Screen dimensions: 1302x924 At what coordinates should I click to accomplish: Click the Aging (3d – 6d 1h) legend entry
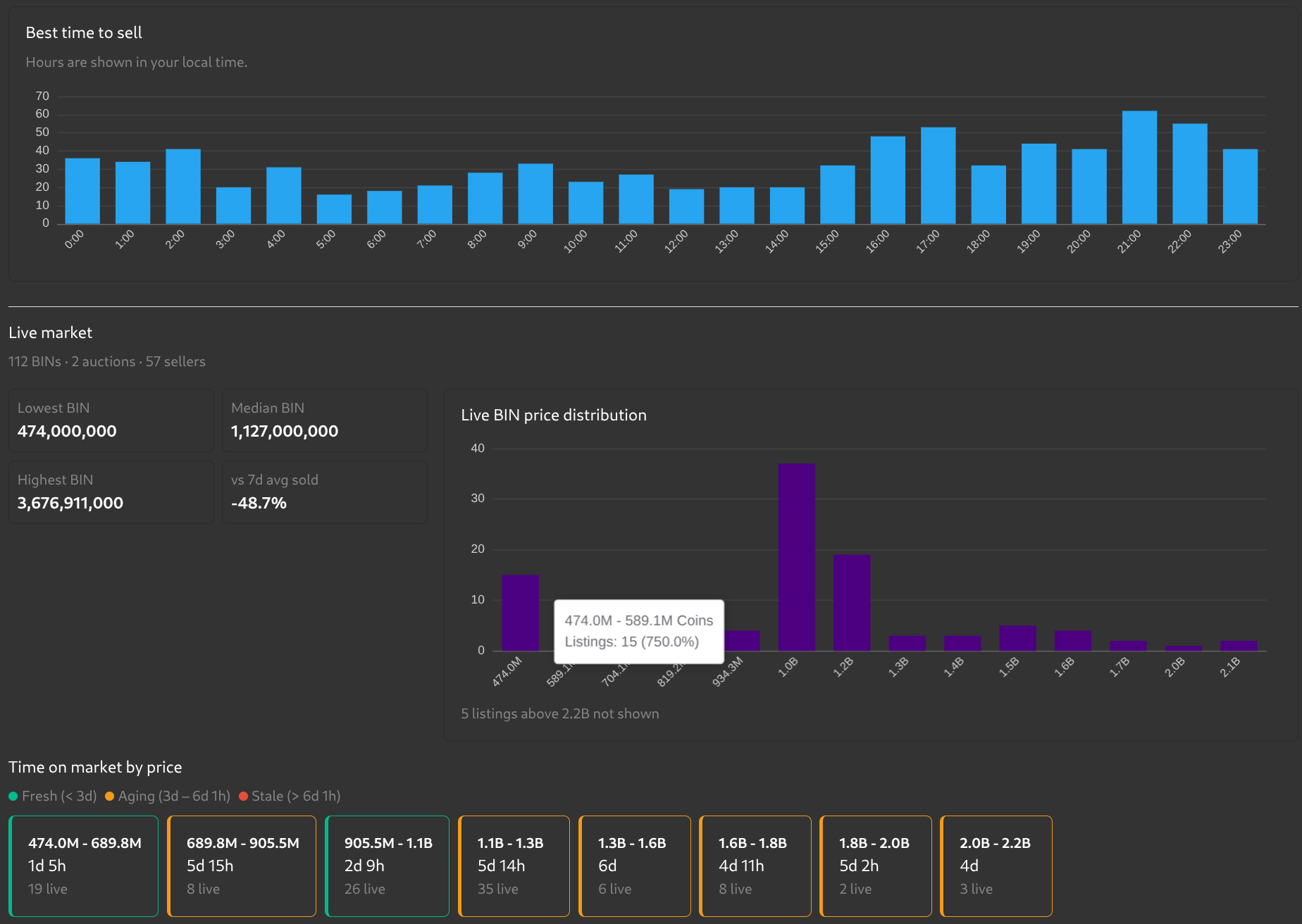pyautogui.click(x=168, y=796)
